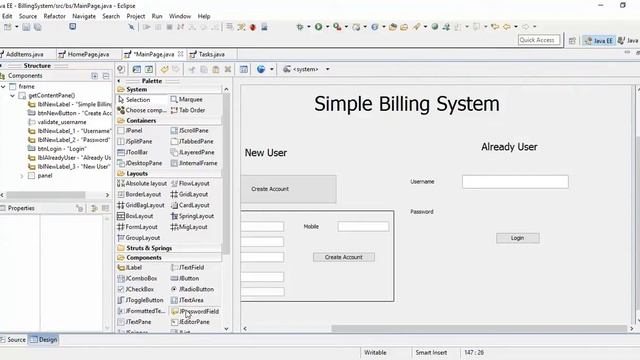
Task: Switch to the Design view tab
Action: coord(44,340)
